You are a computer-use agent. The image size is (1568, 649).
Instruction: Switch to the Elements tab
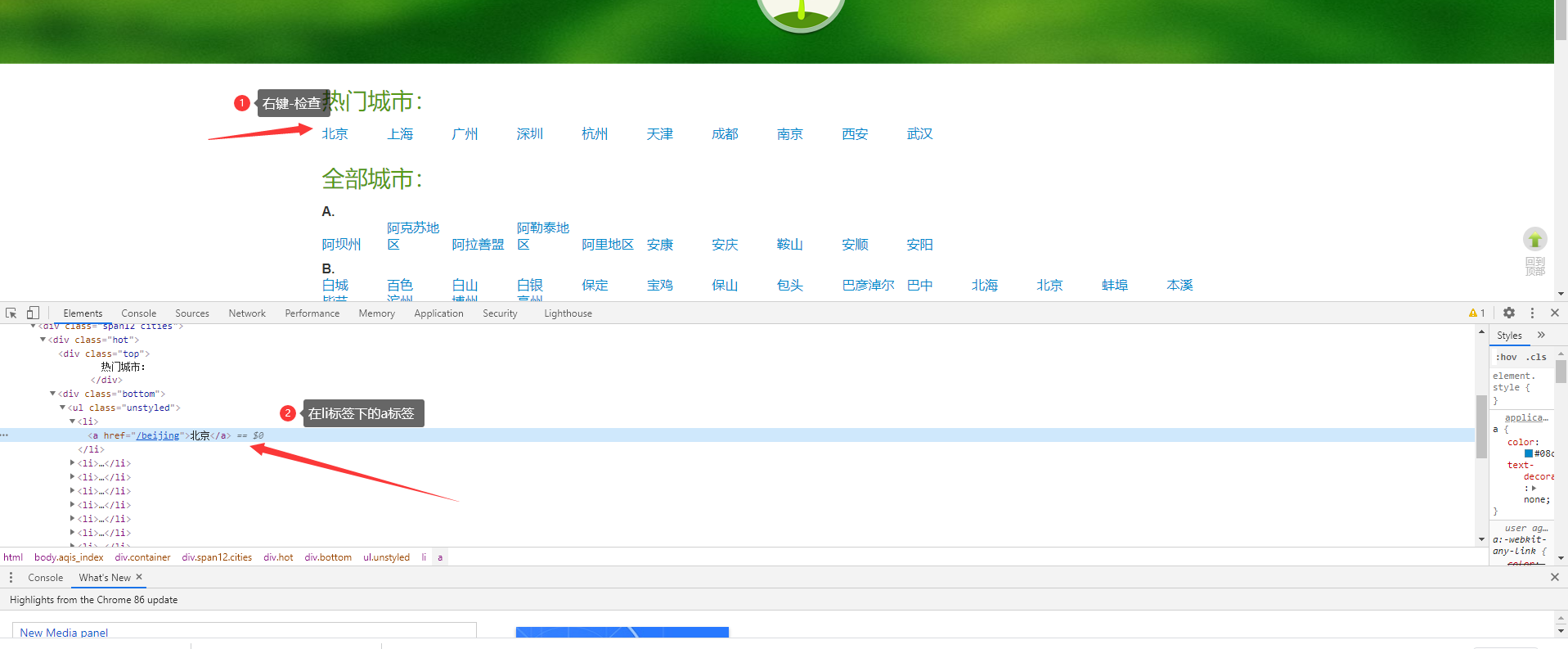tap(83, 313)
